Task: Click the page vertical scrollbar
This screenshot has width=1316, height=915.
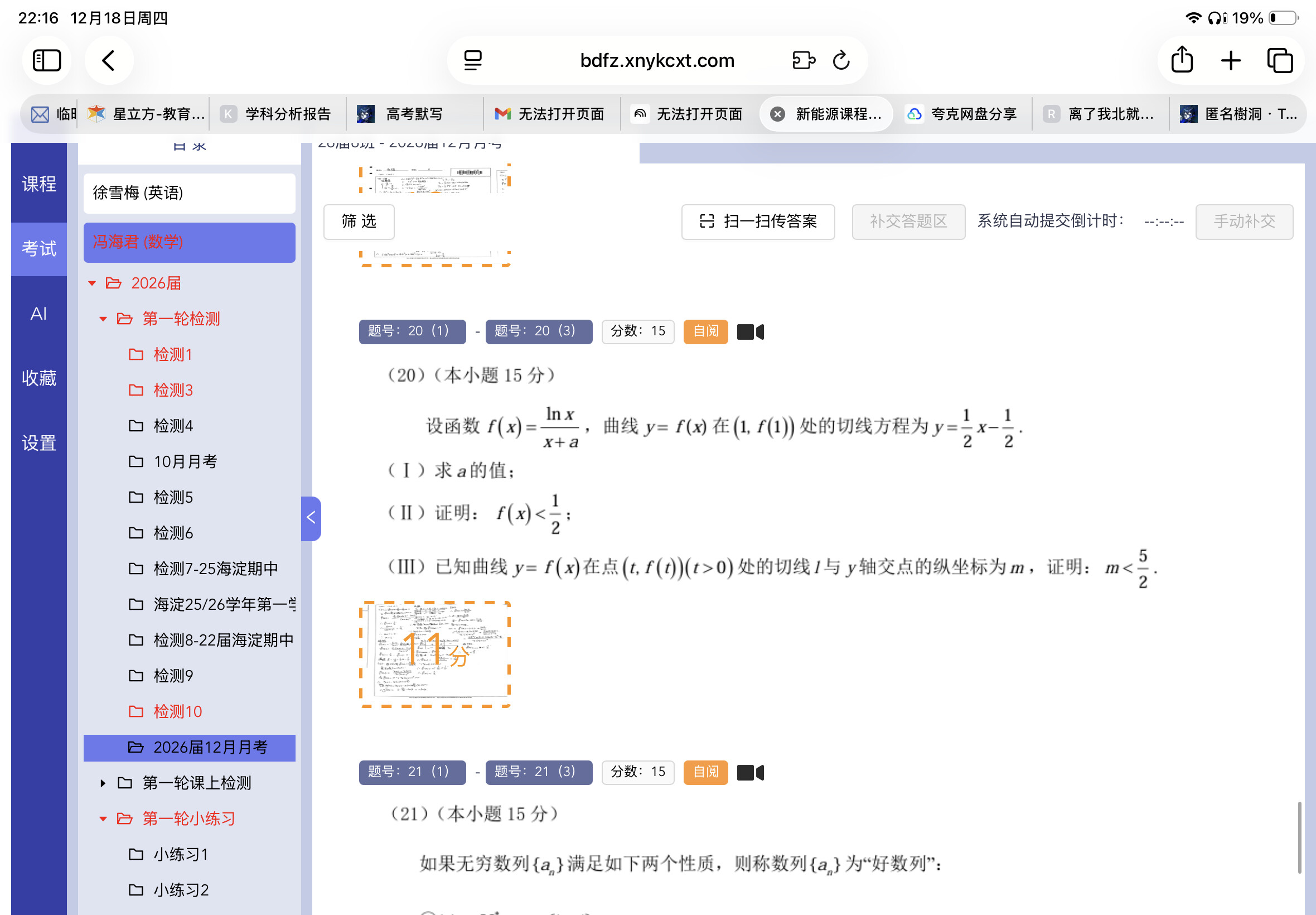Action: (x=1299, y=837)
